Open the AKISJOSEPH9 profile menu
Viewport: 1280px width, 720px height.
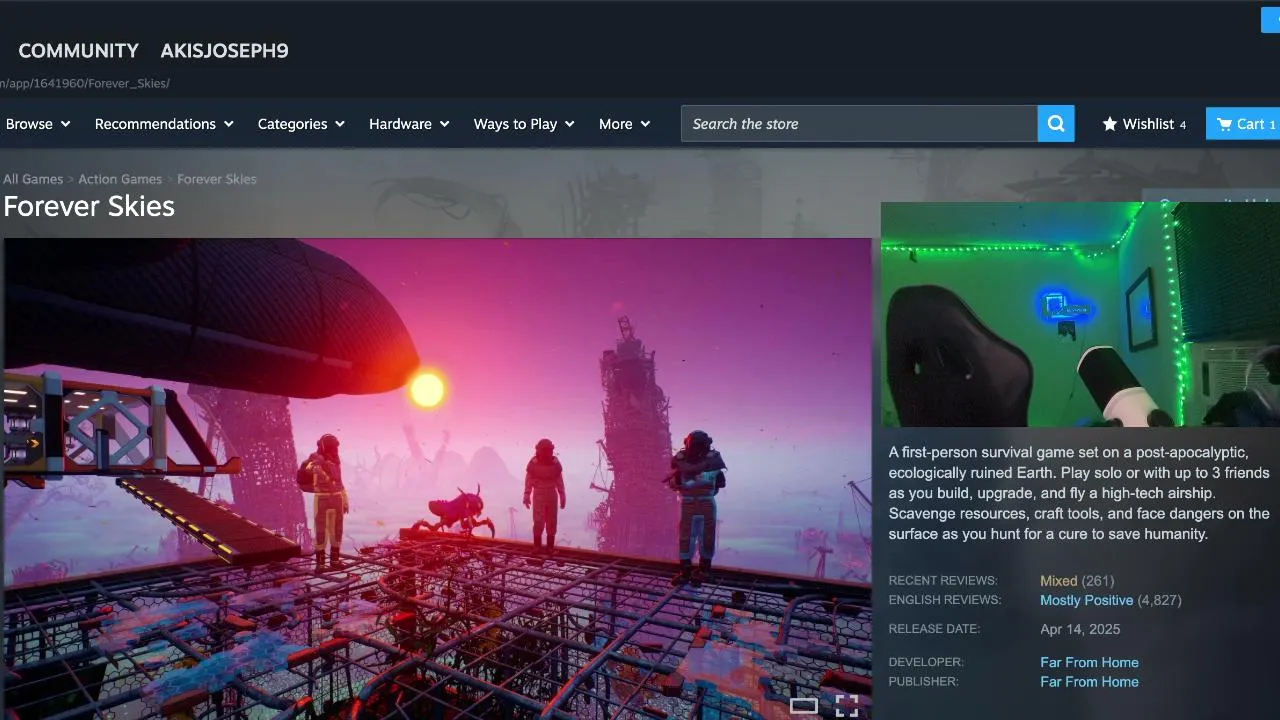224,51
